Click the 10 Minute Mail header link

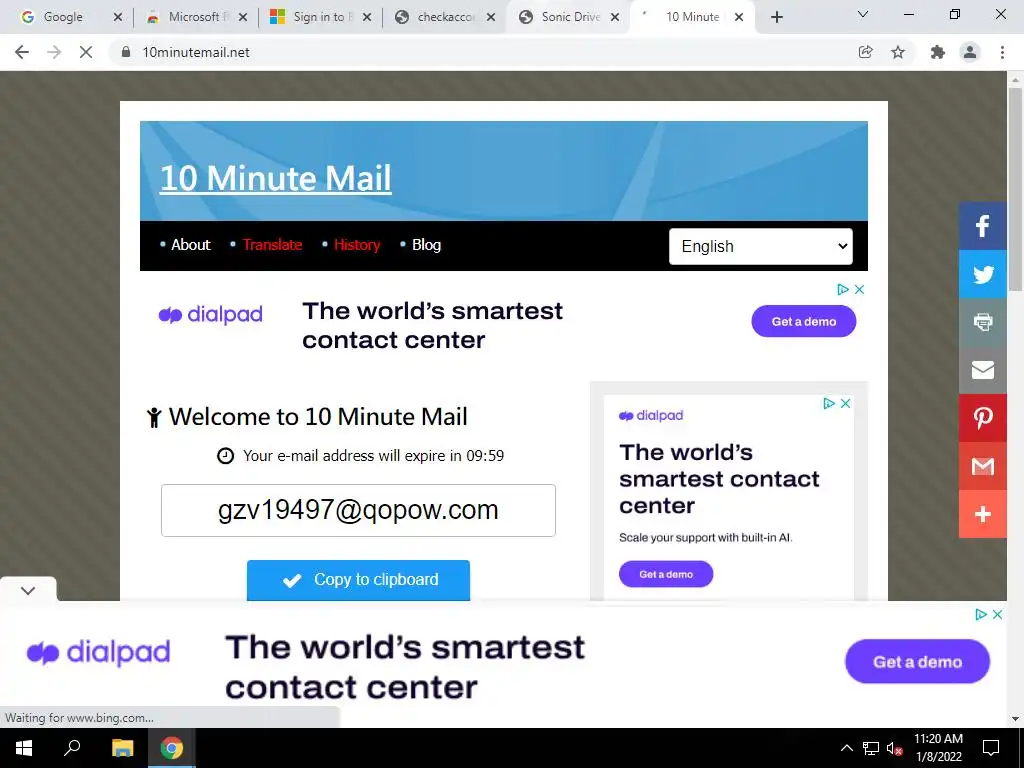tap(276, 178)
